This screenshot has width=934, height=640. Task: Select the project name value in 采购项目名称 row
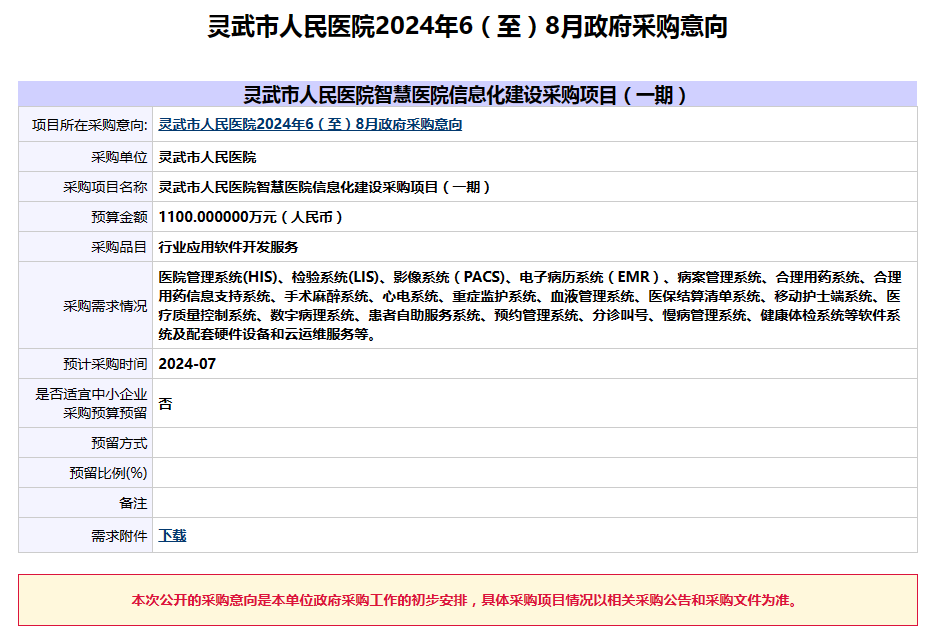coord(324,187)
